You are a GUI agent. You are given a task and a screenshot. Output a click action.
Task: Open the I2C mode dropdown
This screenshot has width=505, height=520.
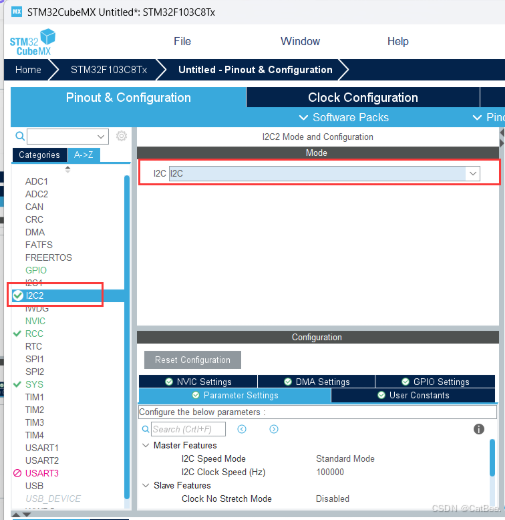click(x=473, y=174)
